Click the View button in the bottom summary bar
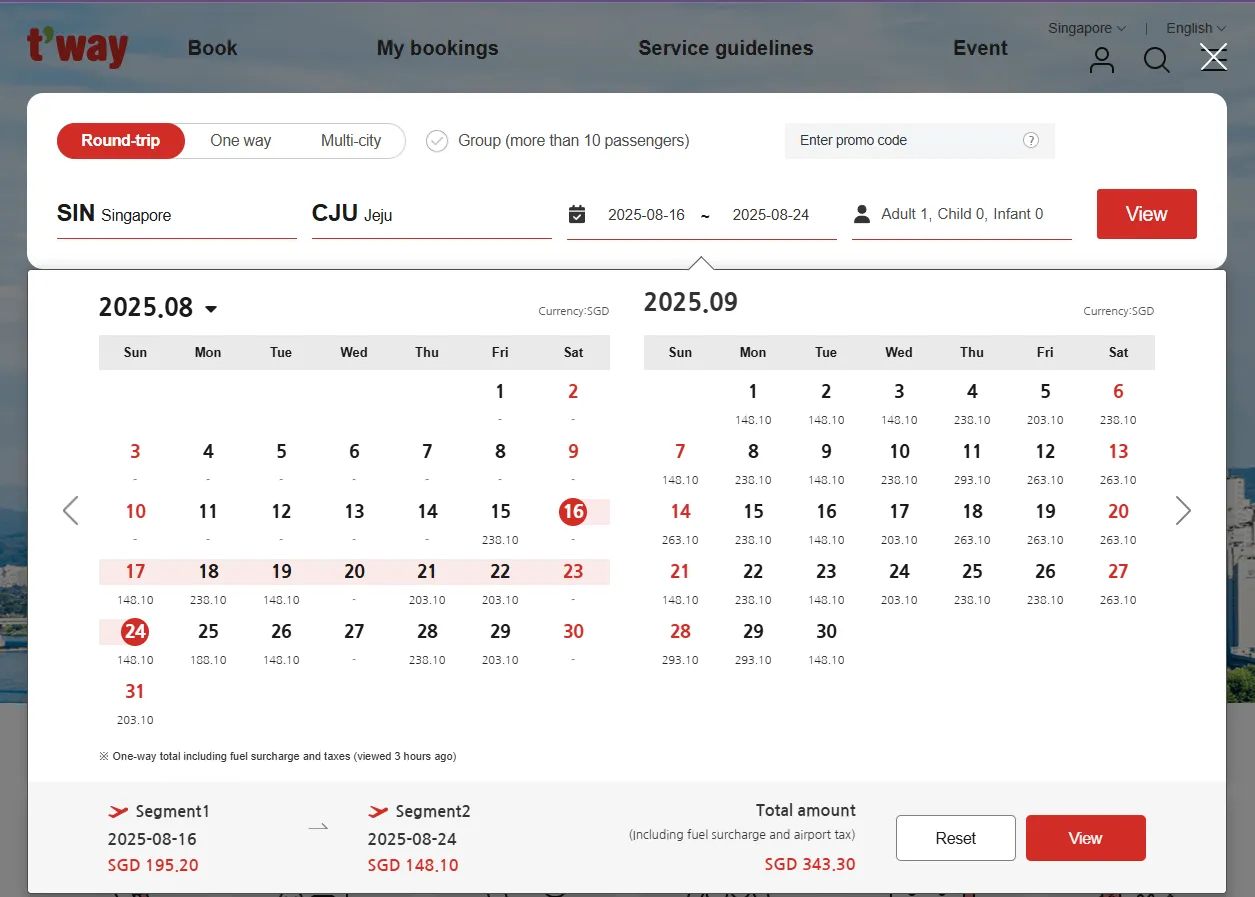 pyautogui.click(x=1085, y=838)
